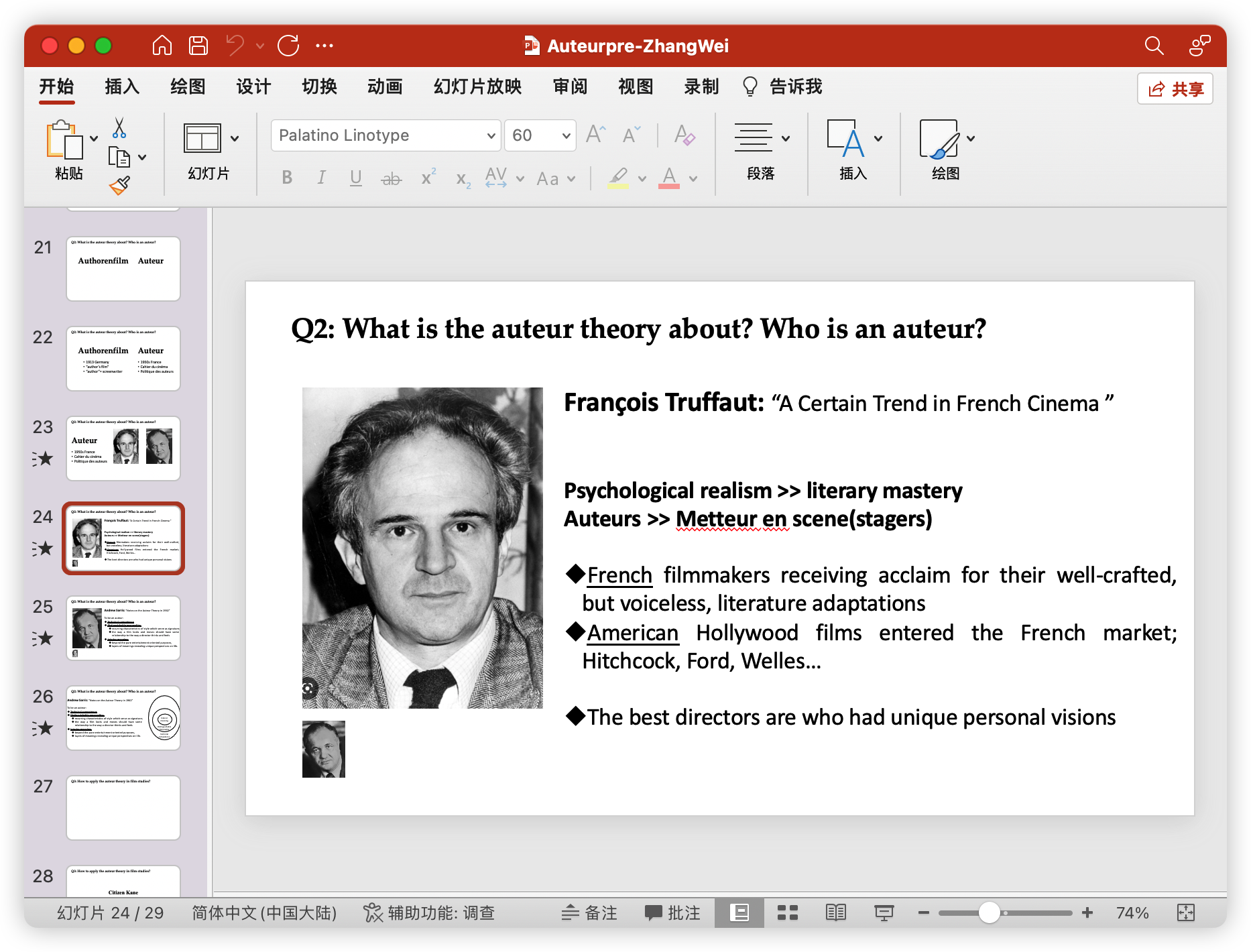Image resolution: width=1251 pixels, height=952 pixels.
Task: Toggle italic formatting
Action: click(322, 178)
